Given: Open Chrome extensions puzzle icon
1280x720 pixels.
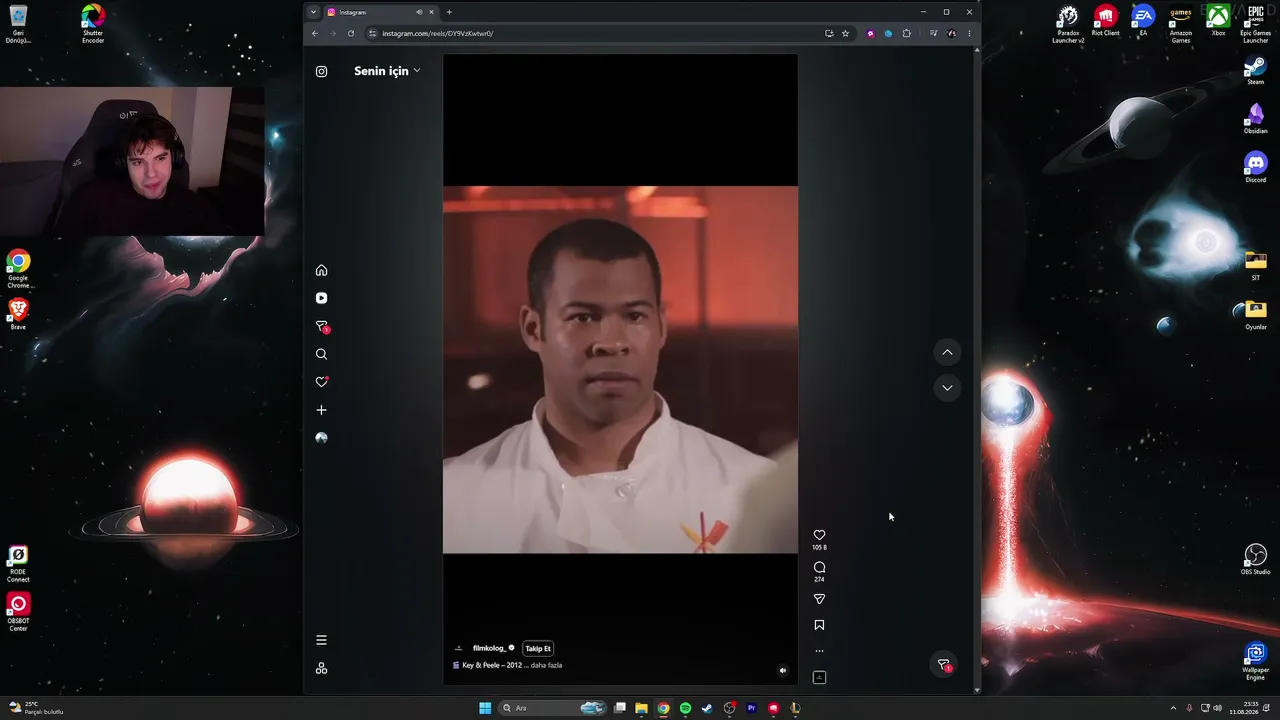Looking at the screenshot, I should coord(907,33).
